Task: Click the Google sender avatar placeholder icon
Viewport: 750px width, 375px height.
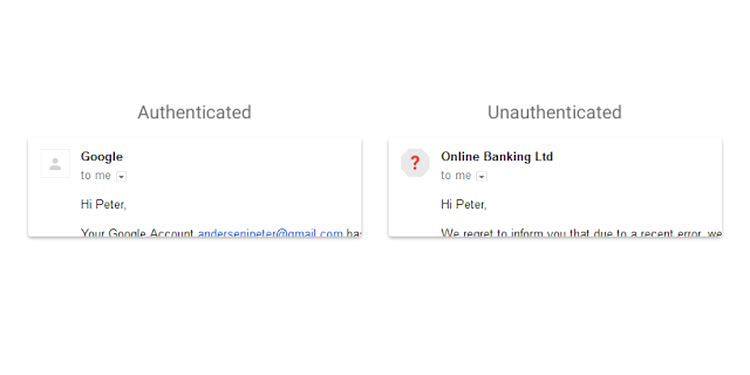Action: pos(55,164)
